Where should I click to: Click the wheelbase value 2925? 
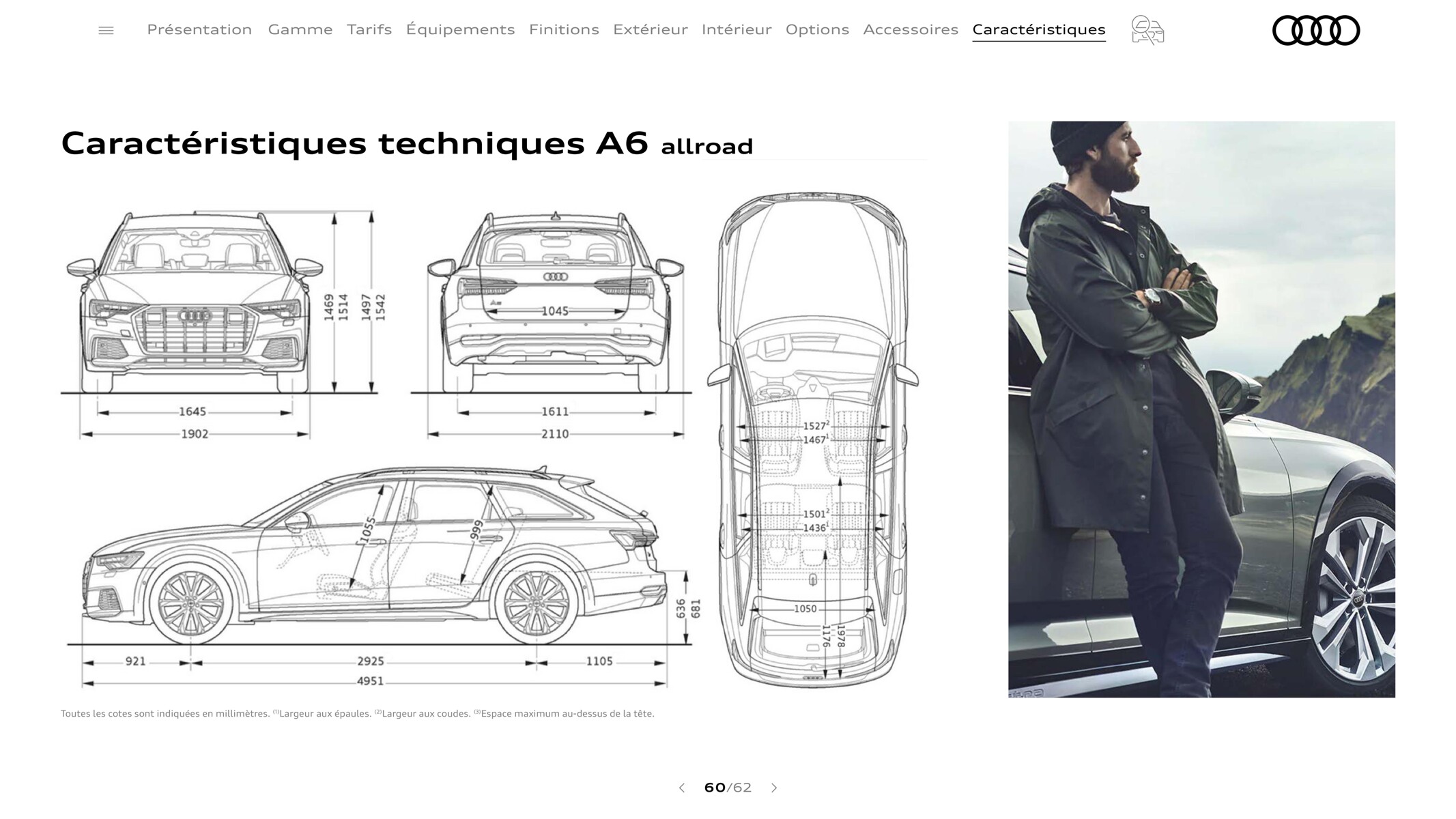[371, 661]
